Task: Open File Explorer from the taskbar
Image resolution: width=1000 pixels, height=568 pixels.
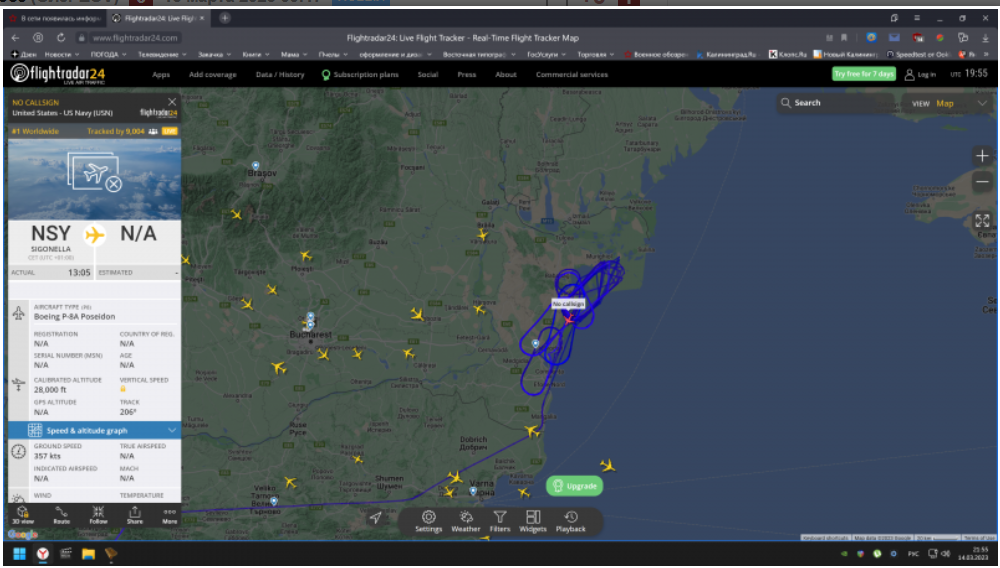Action: [x=88, y=553]
